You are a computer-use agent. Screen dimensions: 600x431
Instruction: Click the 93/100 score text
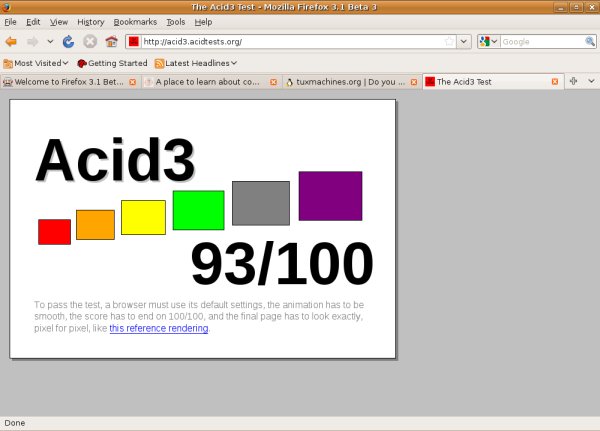(x=282, y=263)
